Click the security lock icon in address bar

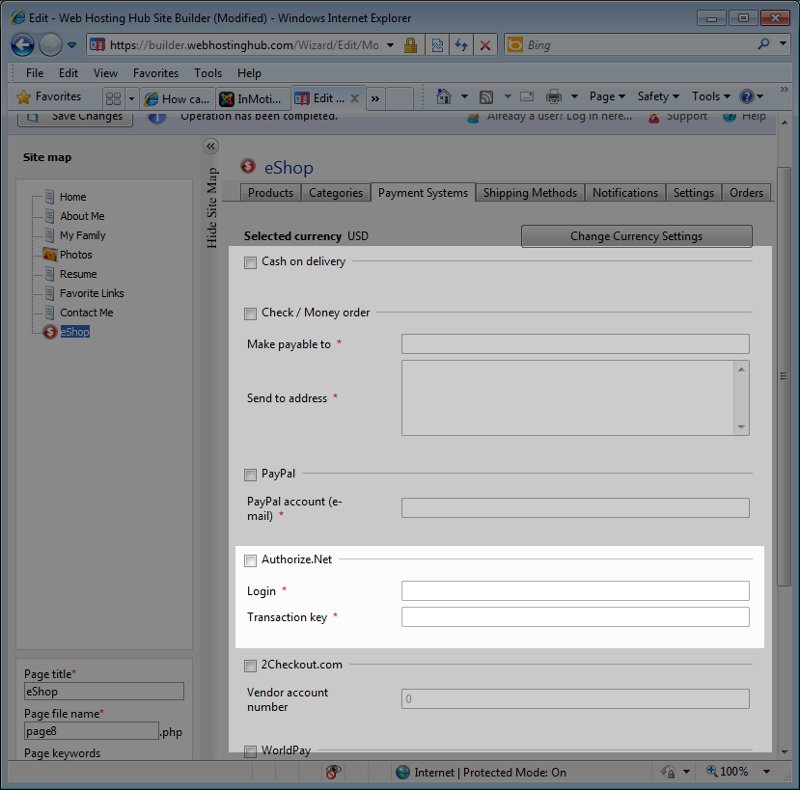coord(410,45)
